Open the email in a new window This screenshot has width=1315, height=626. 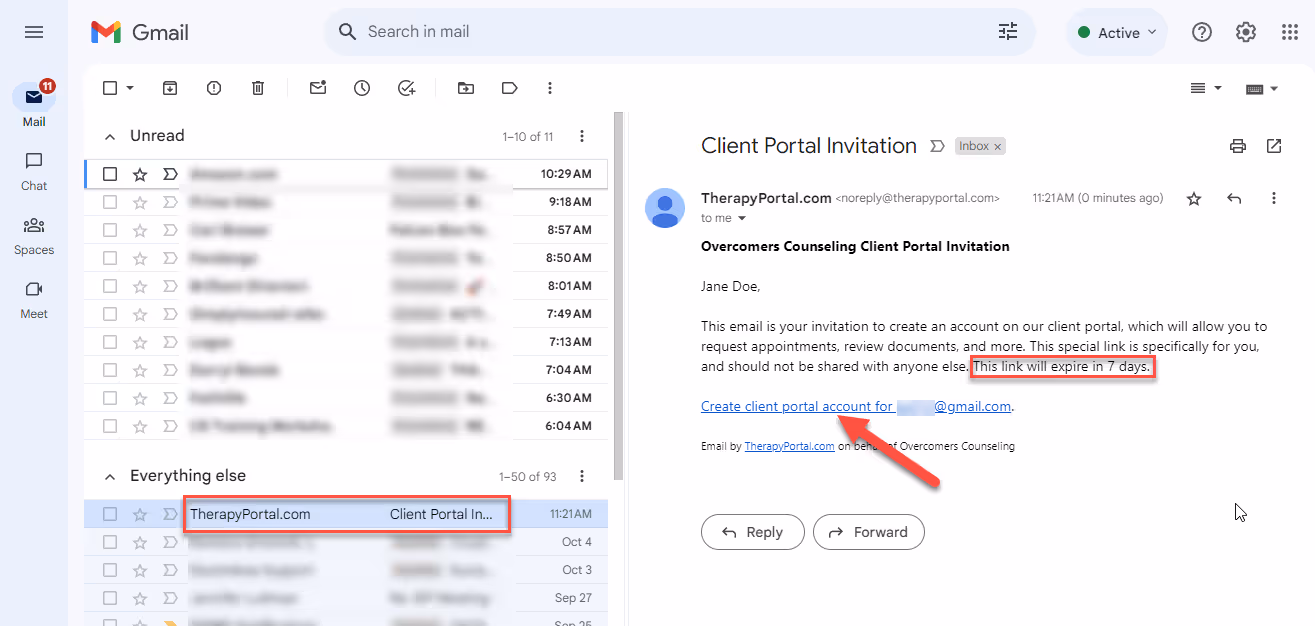[1274, 146]
